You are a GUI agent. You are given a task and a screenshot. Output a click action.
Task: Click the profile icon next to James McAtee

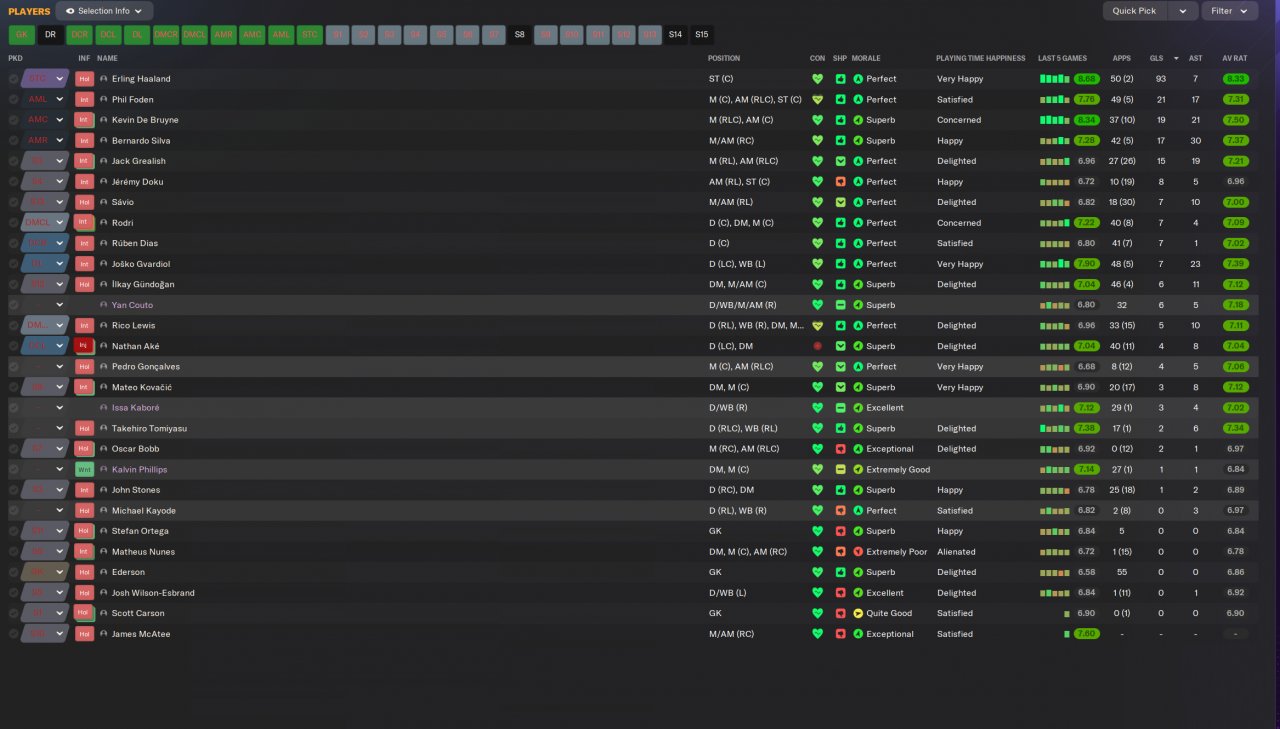coord(103,634)
